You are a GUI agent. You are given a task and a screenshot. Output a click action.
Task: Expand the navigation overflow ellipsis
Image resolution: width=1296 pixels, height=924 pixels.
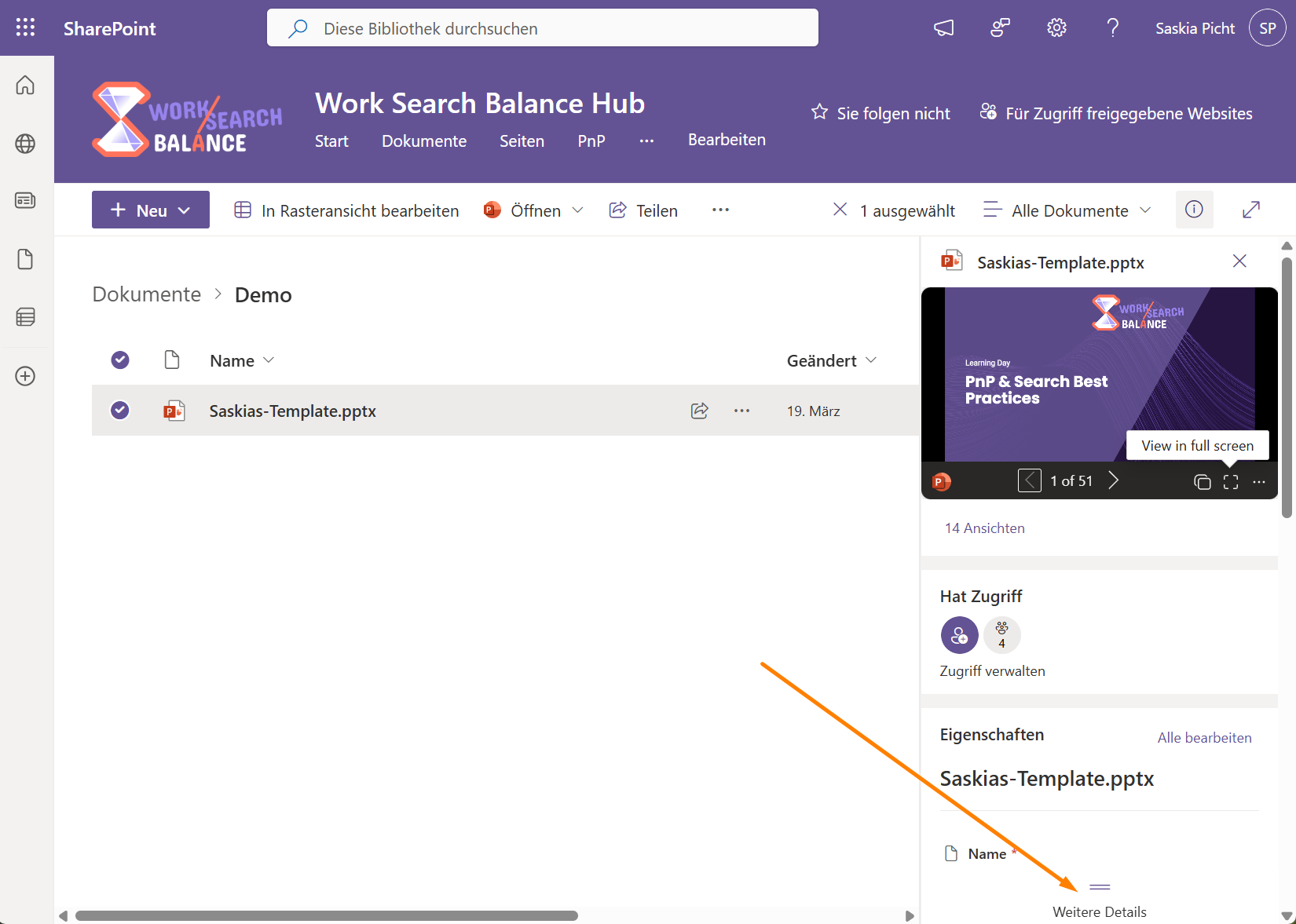click(646, 141)
